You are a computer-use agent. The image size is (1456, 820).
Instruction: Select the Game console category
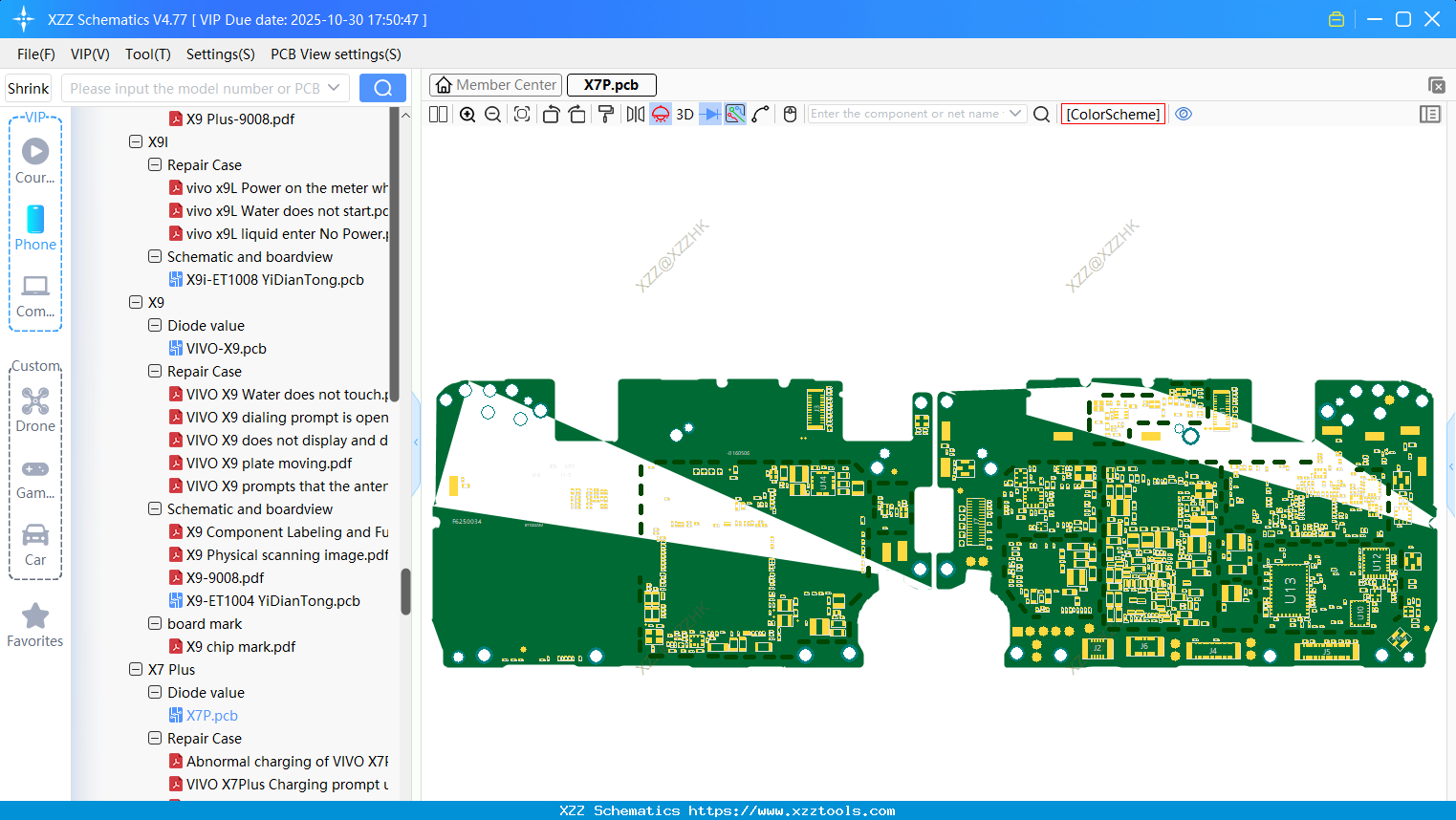point(35,478)
